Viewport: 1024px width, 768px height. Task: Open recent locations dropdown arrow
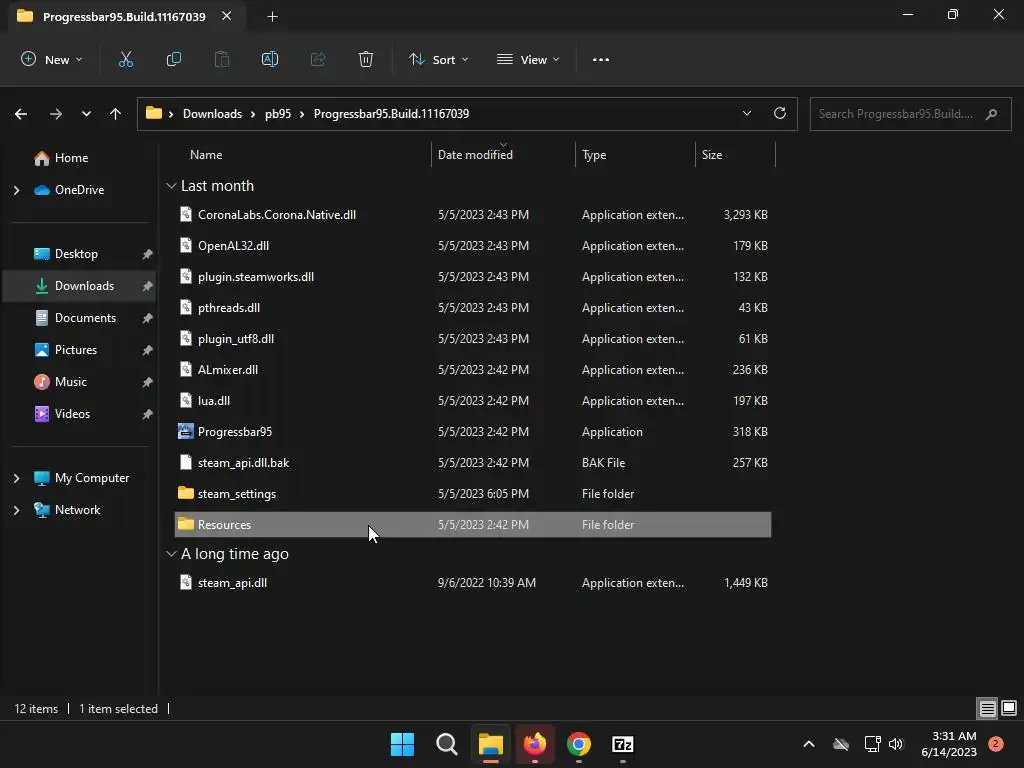tap(86, 114)
